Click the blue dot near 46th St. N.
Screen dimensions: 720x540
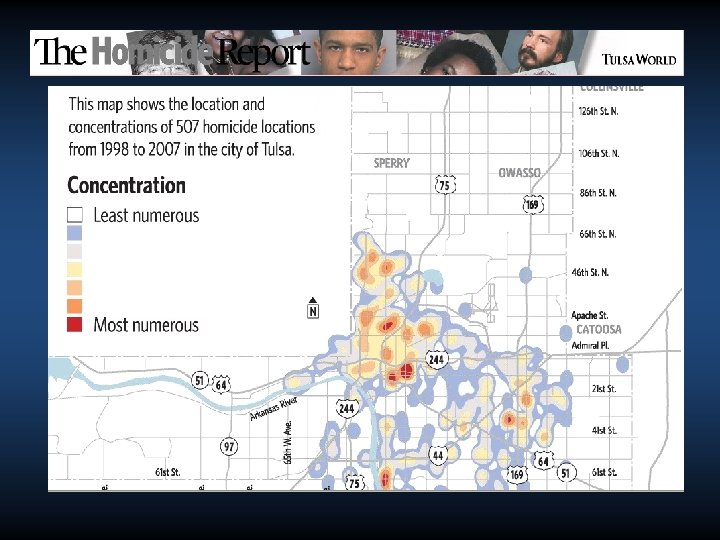click(525, 275)
